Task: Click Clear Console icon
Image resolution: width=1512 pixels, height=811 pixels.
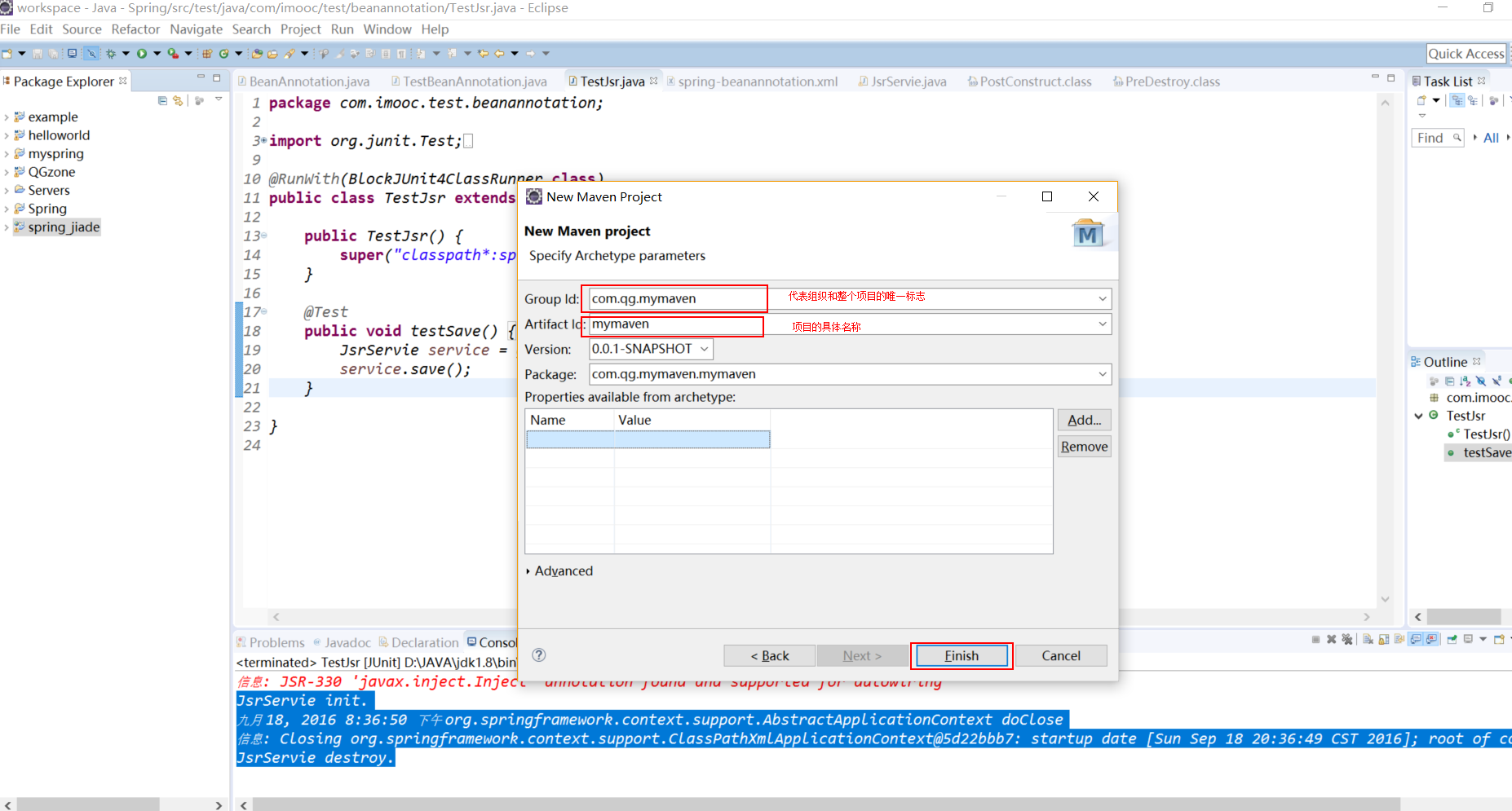Action: [x=1368, y=639]
